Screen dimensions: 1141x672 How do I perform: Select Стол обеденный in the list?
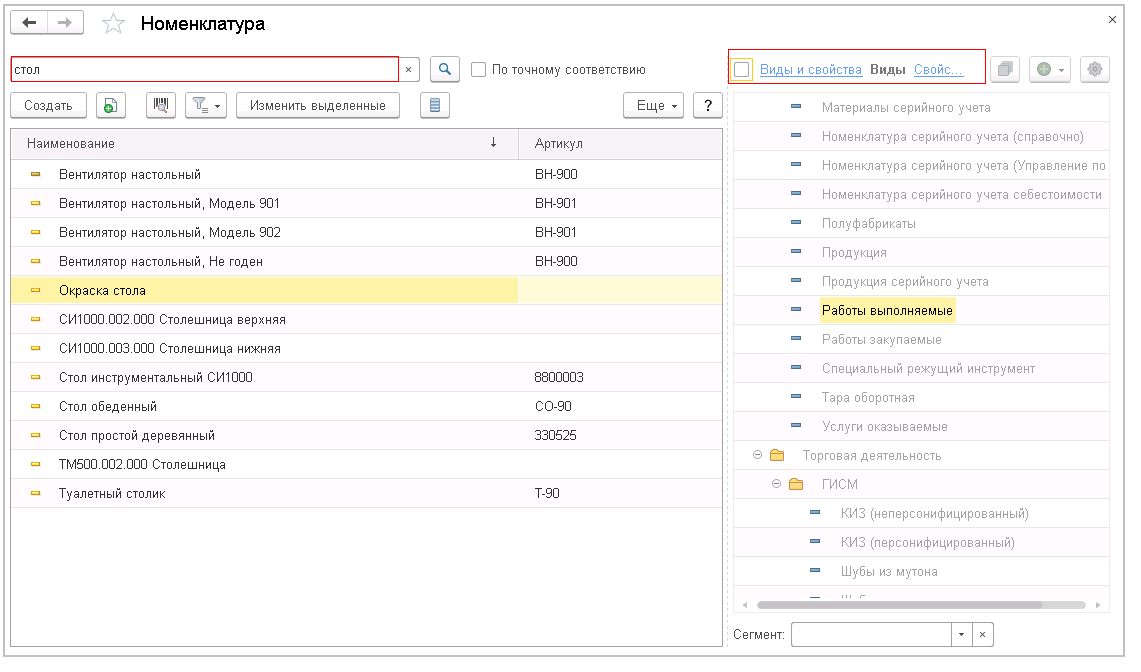tap(108, 407)
